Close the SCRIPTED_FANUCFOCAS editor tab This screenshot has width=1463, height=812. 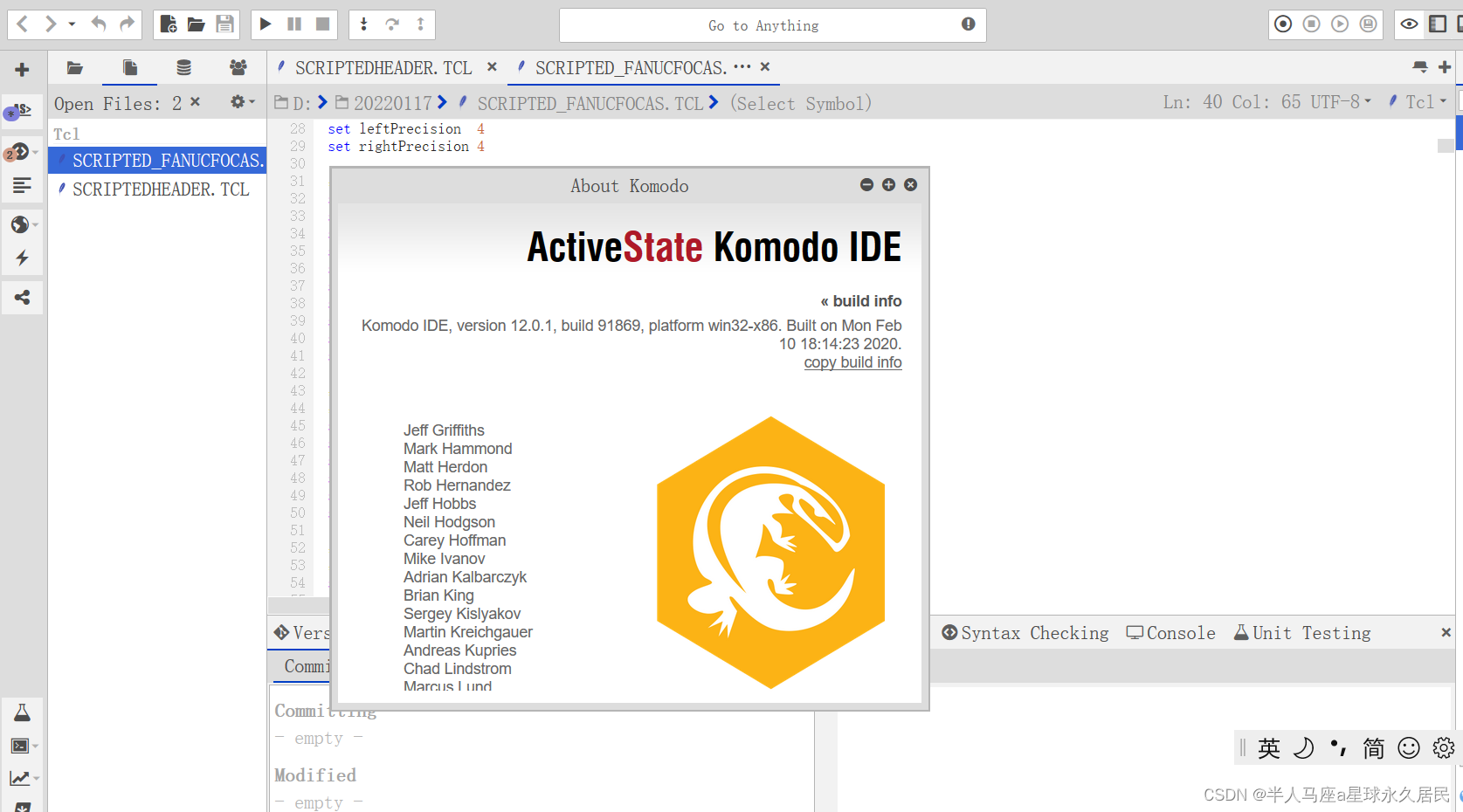point(765,66)
